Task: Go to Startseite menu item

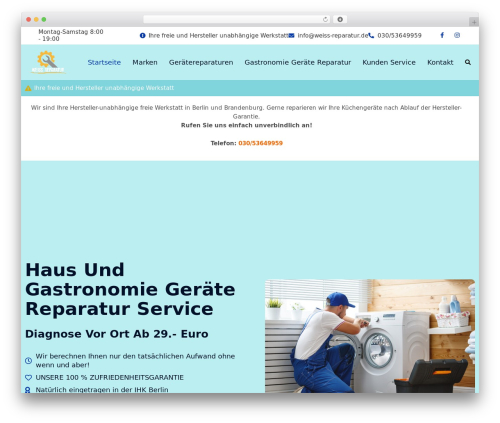Action: pyautogui.click(x=104, y=62)
